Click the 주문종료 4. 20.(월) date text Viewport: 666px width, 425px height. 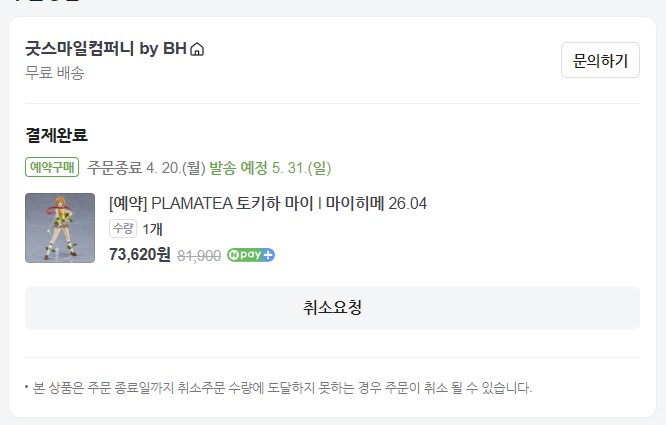[146, 166]
